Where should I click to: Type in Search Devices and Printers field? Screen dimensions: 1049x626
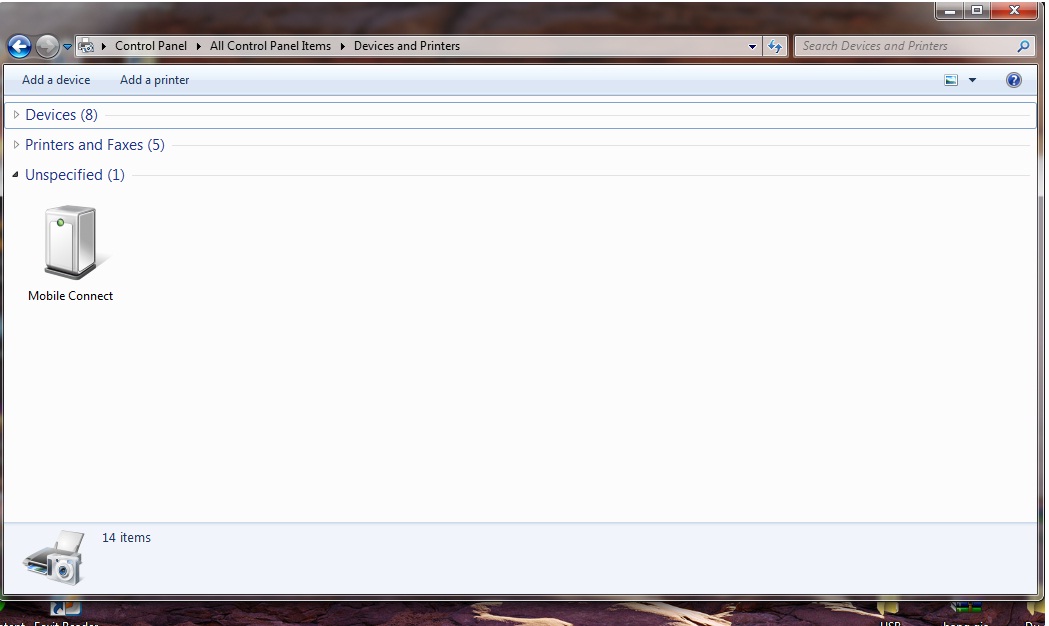point(905,46)
